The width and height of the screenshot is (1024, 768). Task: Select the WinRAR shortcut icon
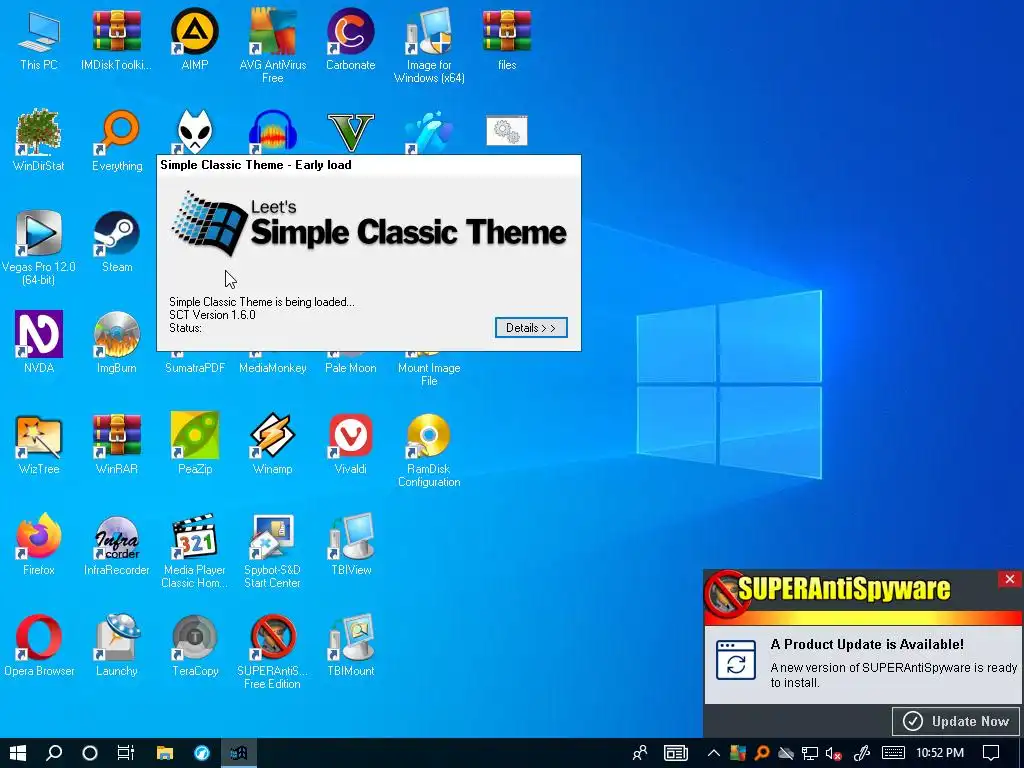(116, 435)
